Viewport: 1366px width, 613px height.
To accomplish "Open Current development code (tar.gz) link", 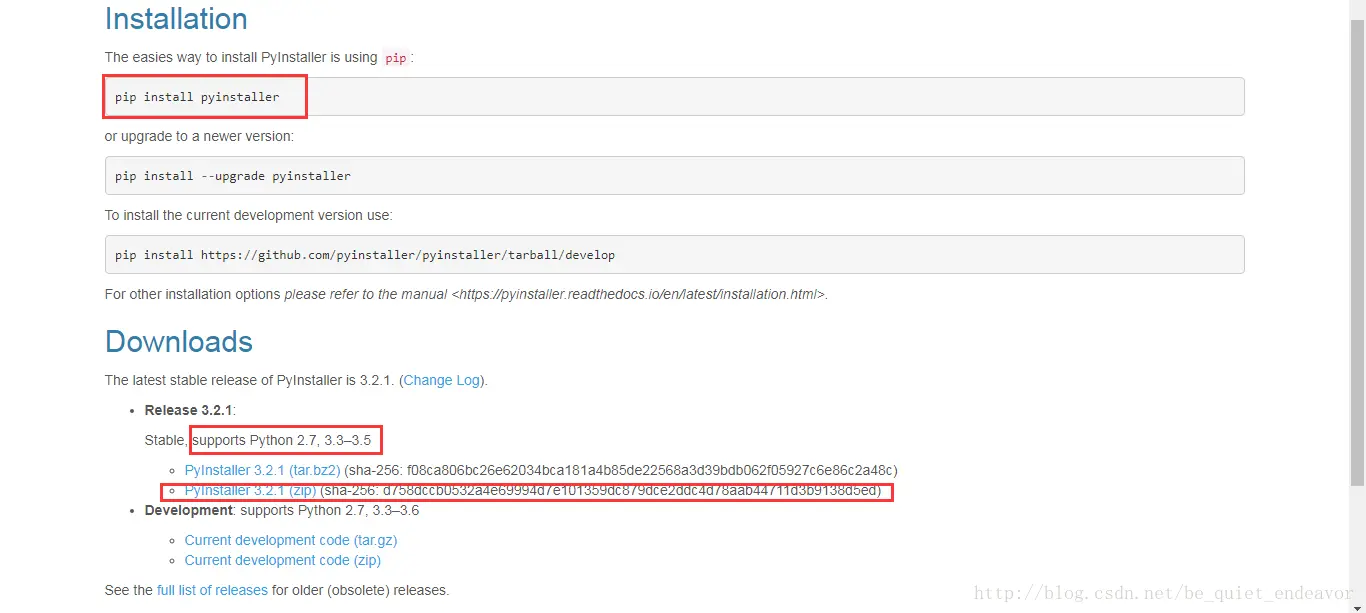I will (291, 540).
